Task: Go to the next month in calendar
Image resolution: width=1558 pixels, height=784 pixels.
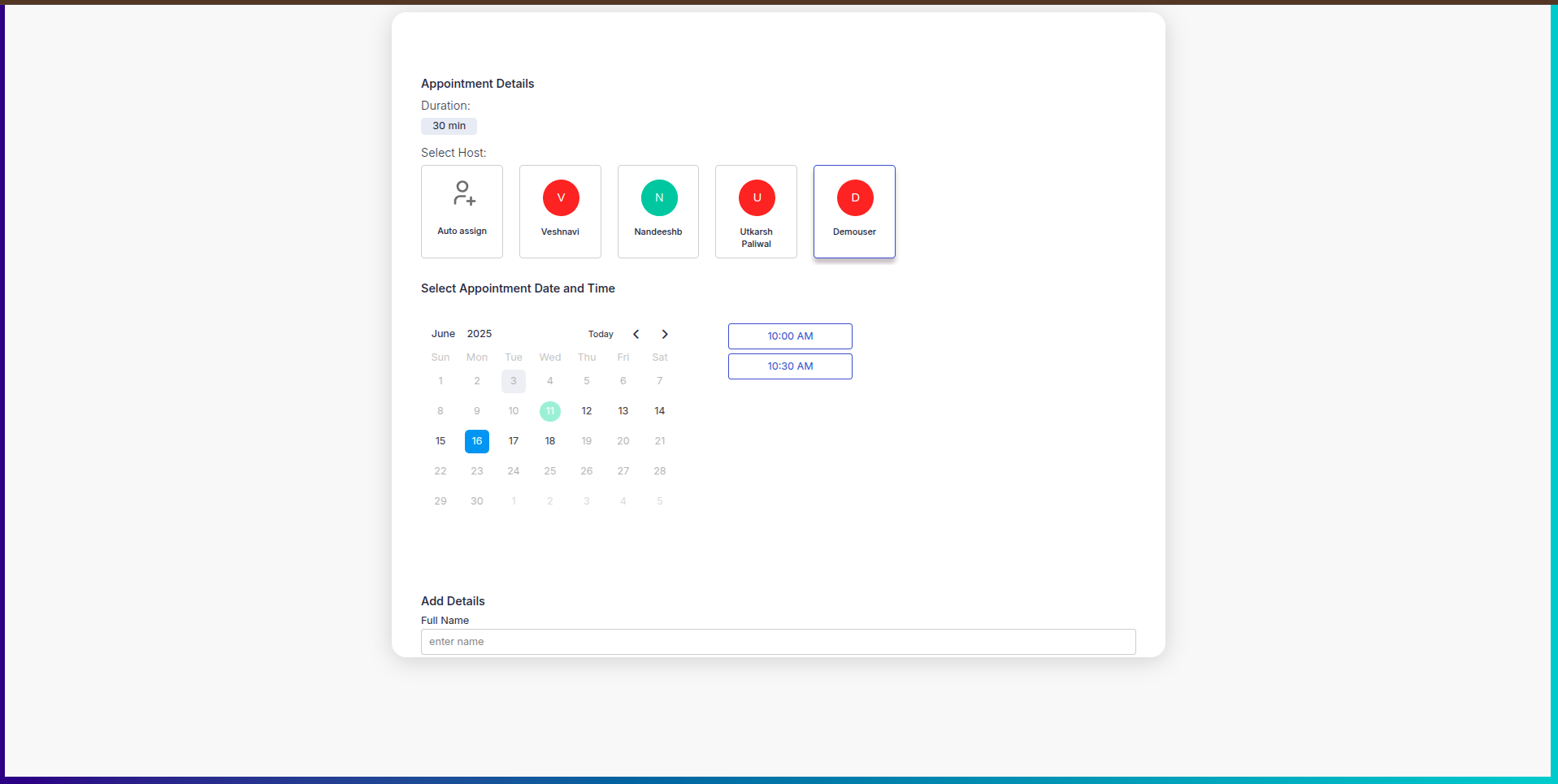Action: pos(665,334)
